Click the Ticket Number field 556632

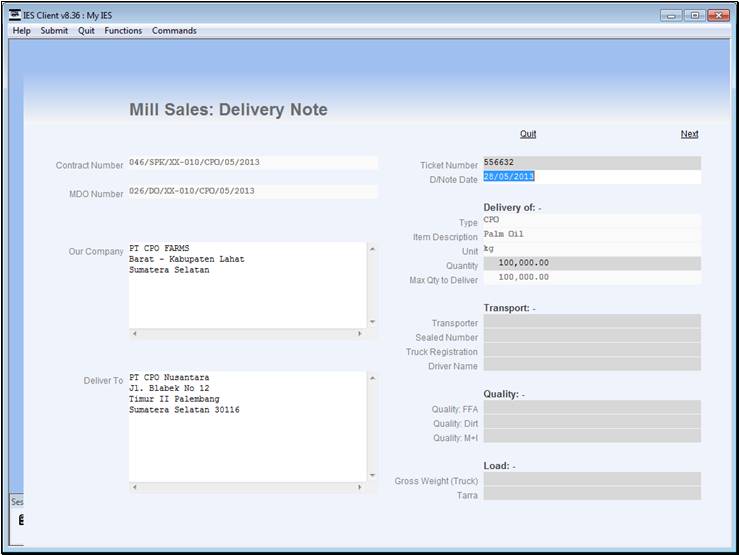pos(592,163)
